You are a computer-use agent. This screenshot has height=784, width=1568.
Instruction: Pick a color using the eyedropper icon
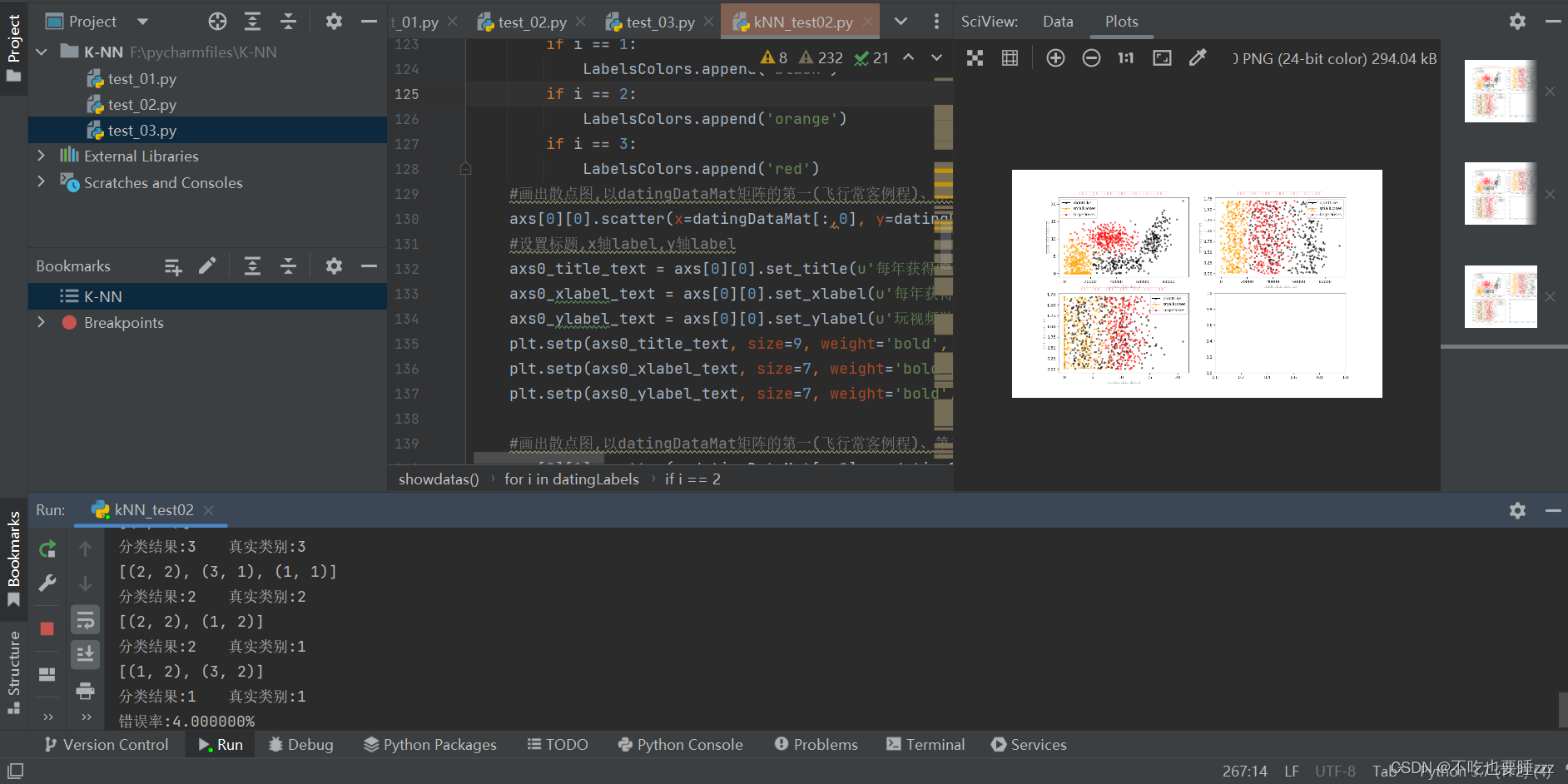coord(1198,57)
